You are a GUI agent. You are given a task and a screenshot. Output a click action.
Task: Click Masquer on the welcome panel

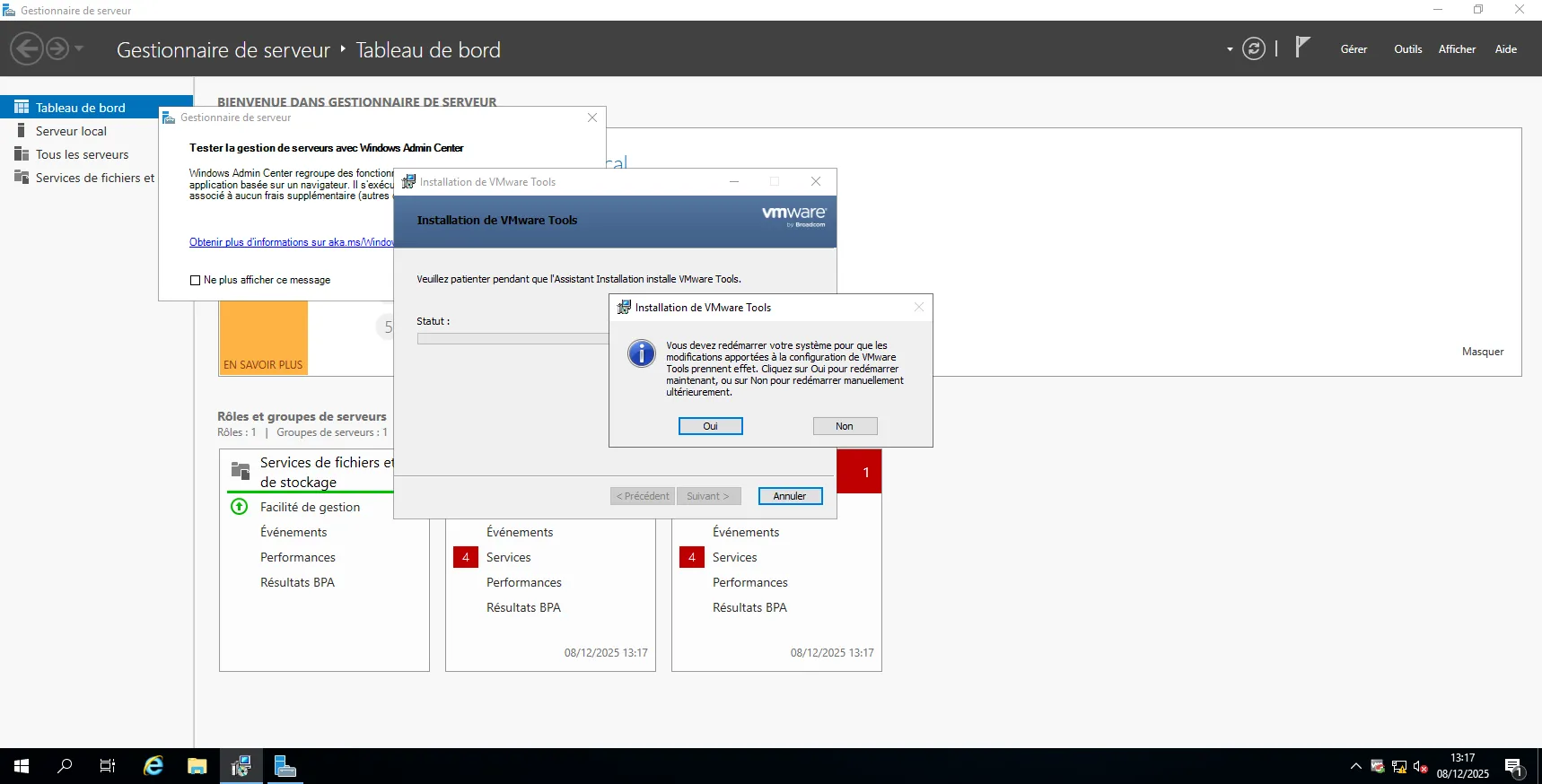tap(1483, 352)
